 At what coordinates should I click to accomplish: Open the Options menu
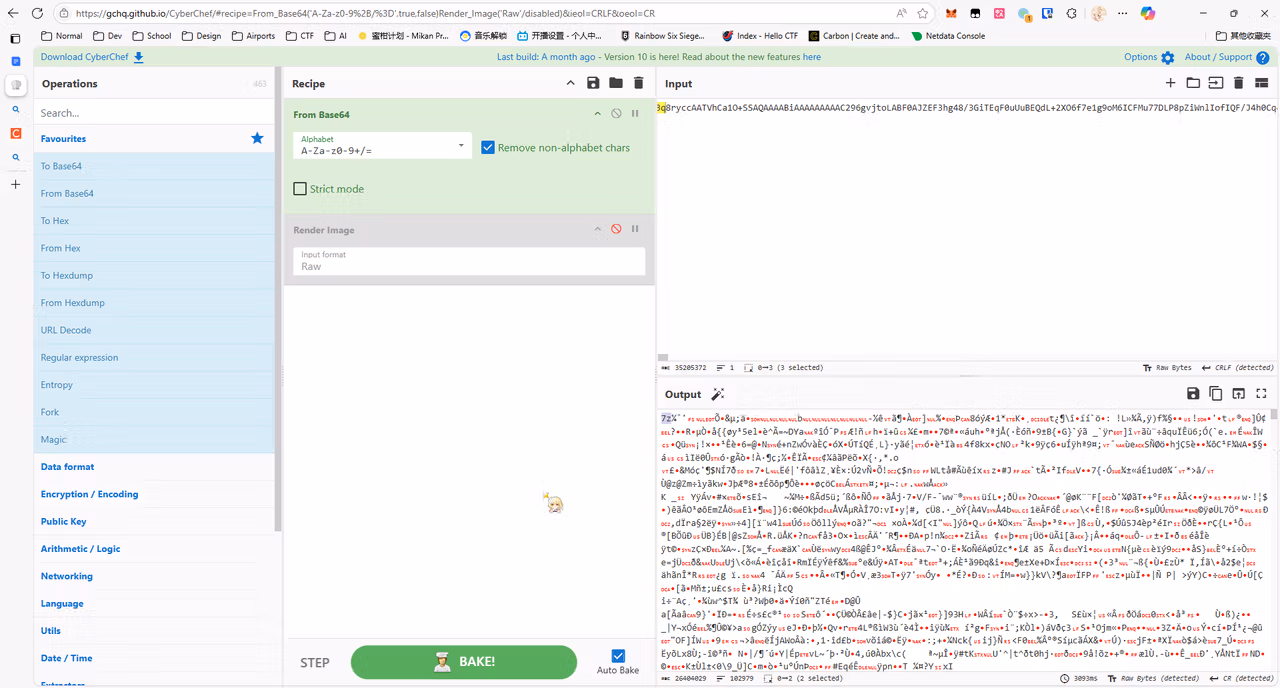[x=1149, y=57]
